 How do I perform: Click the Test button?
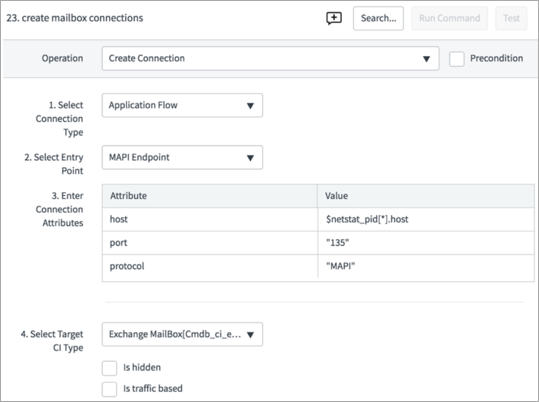pos(511,18)
